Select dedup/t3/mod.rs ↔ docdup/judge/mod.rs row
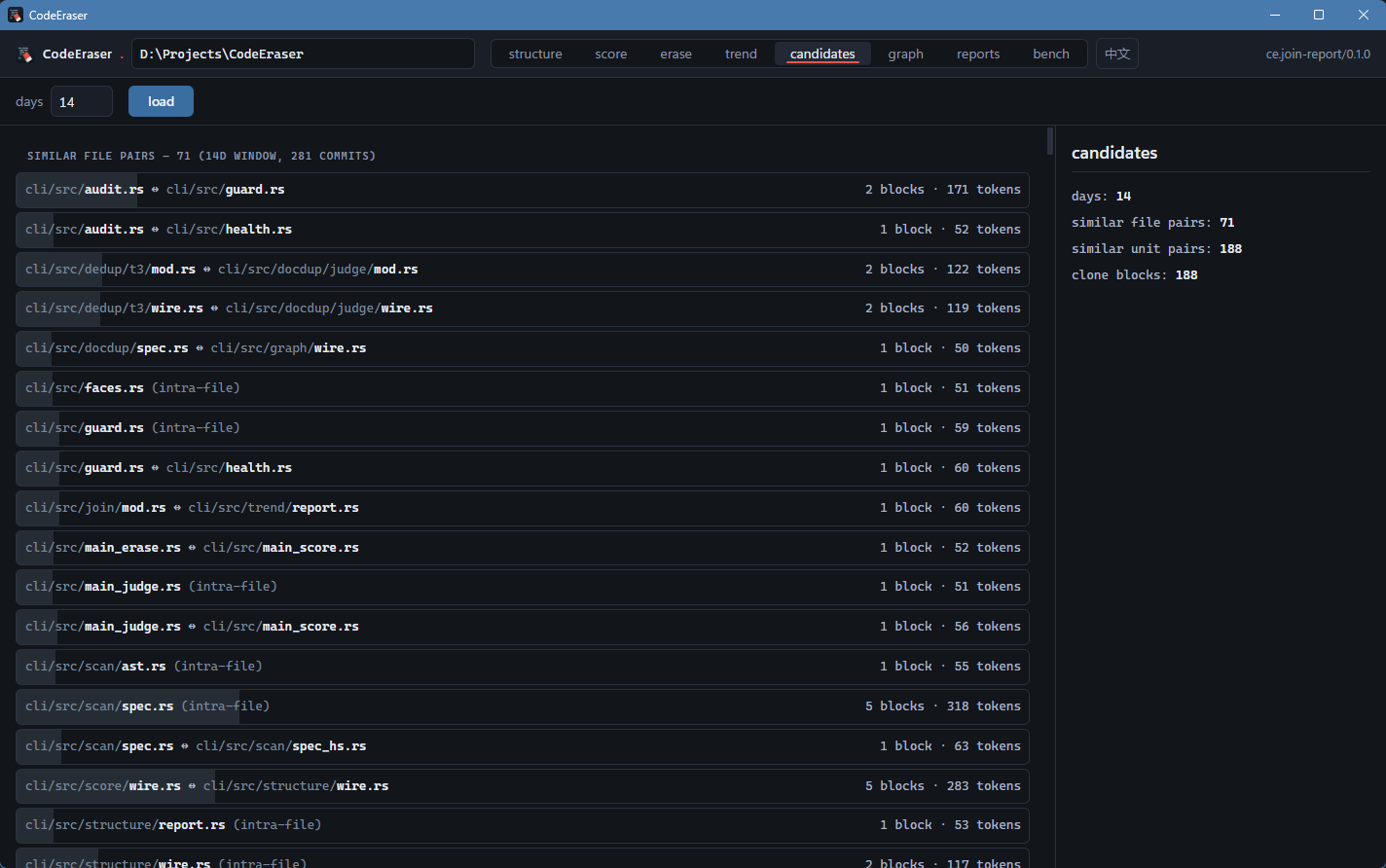Screen dimensions: 1386x868 523,269
